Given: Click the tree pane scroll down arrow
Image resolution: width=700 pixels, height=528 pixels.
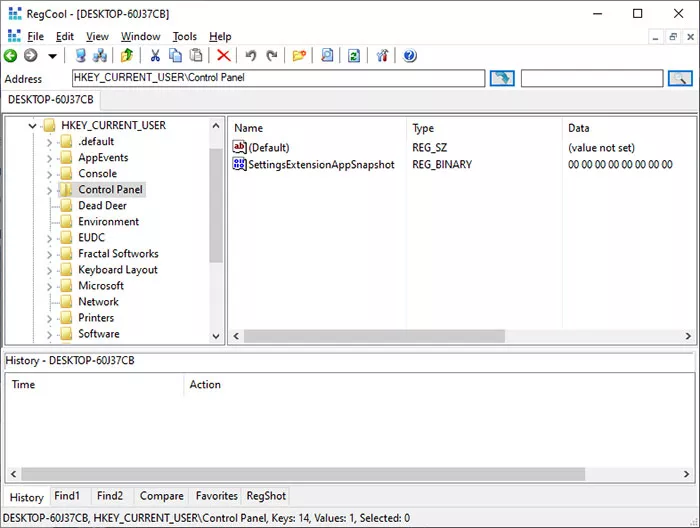Looking at the screenshot, I should point(216,336).
